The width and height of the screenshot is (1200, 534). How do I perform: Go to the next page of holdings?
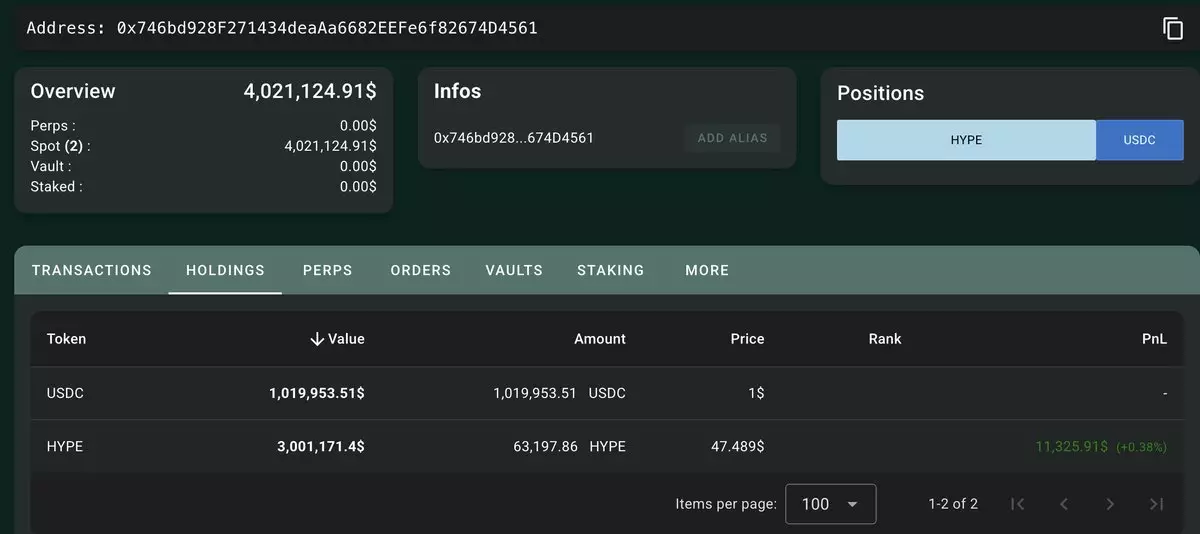point(1110,504)
